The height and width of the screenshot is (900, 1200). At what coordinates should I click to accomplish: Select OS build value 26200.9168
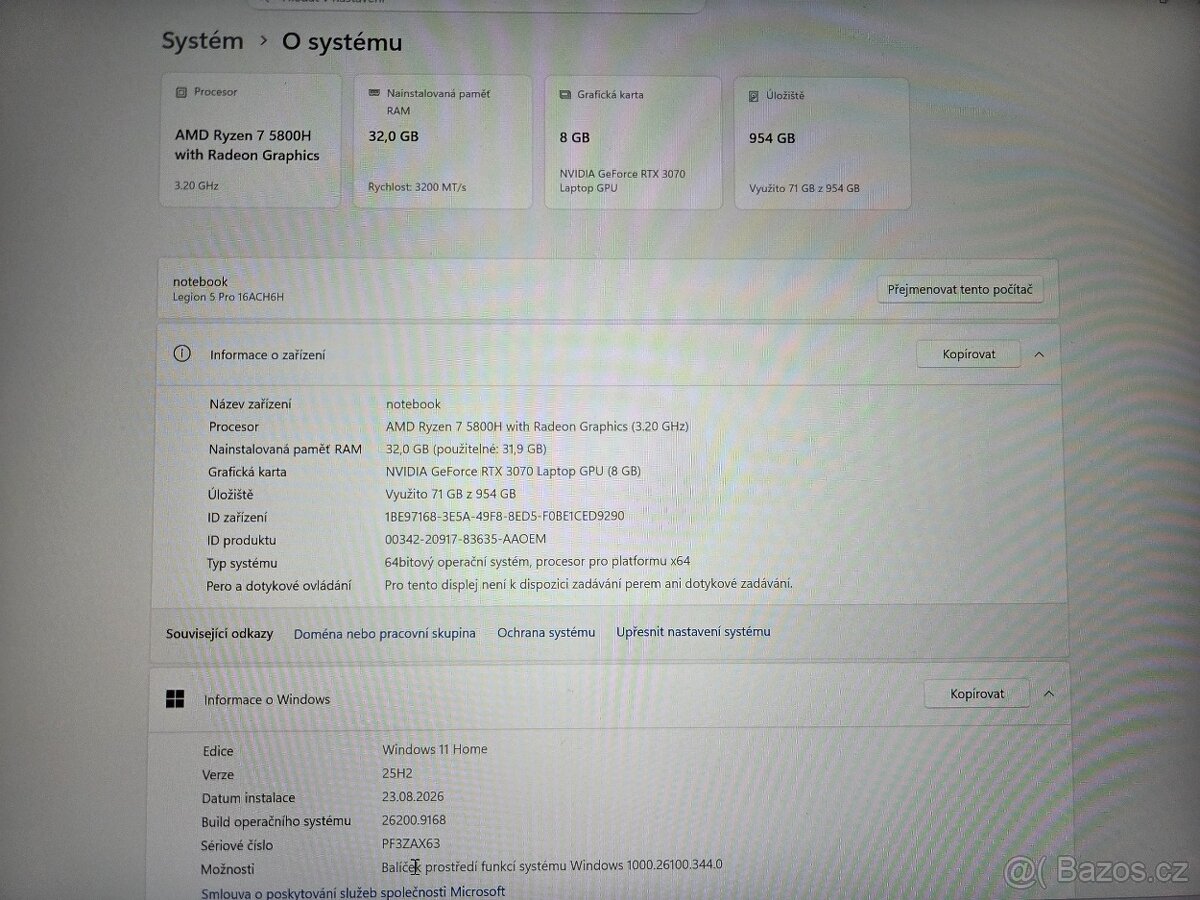tap(414, 820)
